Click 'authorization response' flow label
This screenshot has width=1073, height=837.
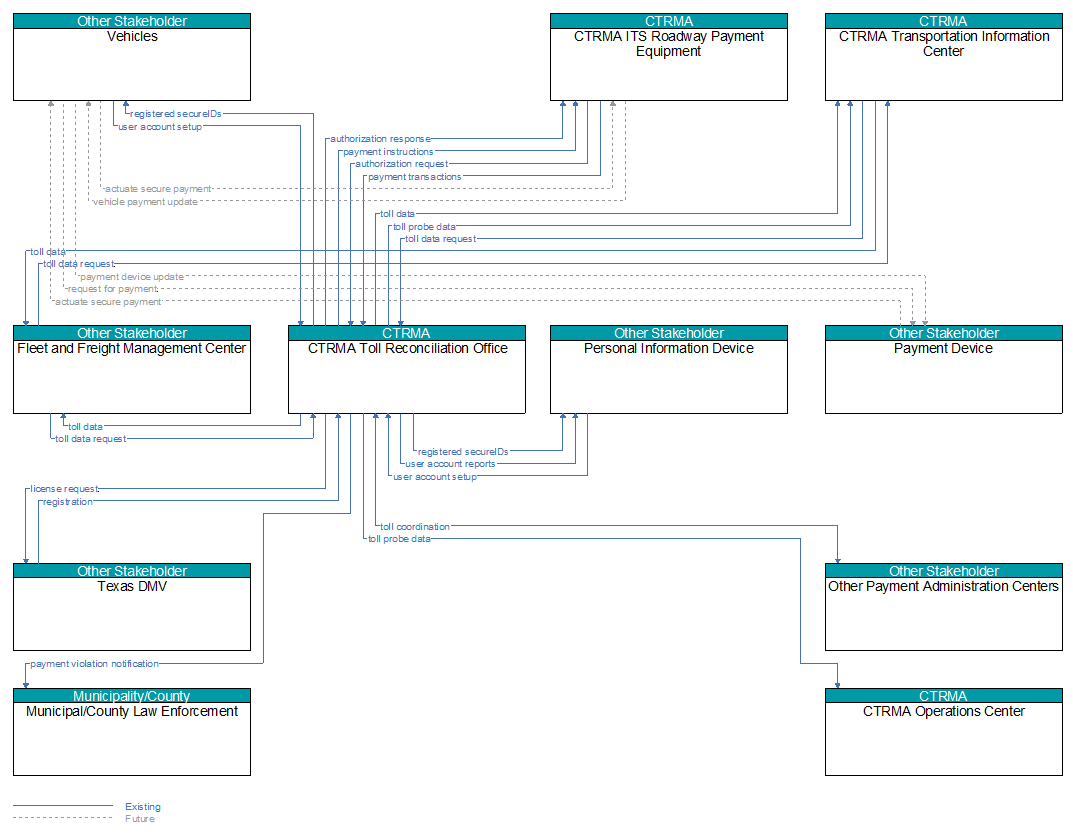point(380,139)
